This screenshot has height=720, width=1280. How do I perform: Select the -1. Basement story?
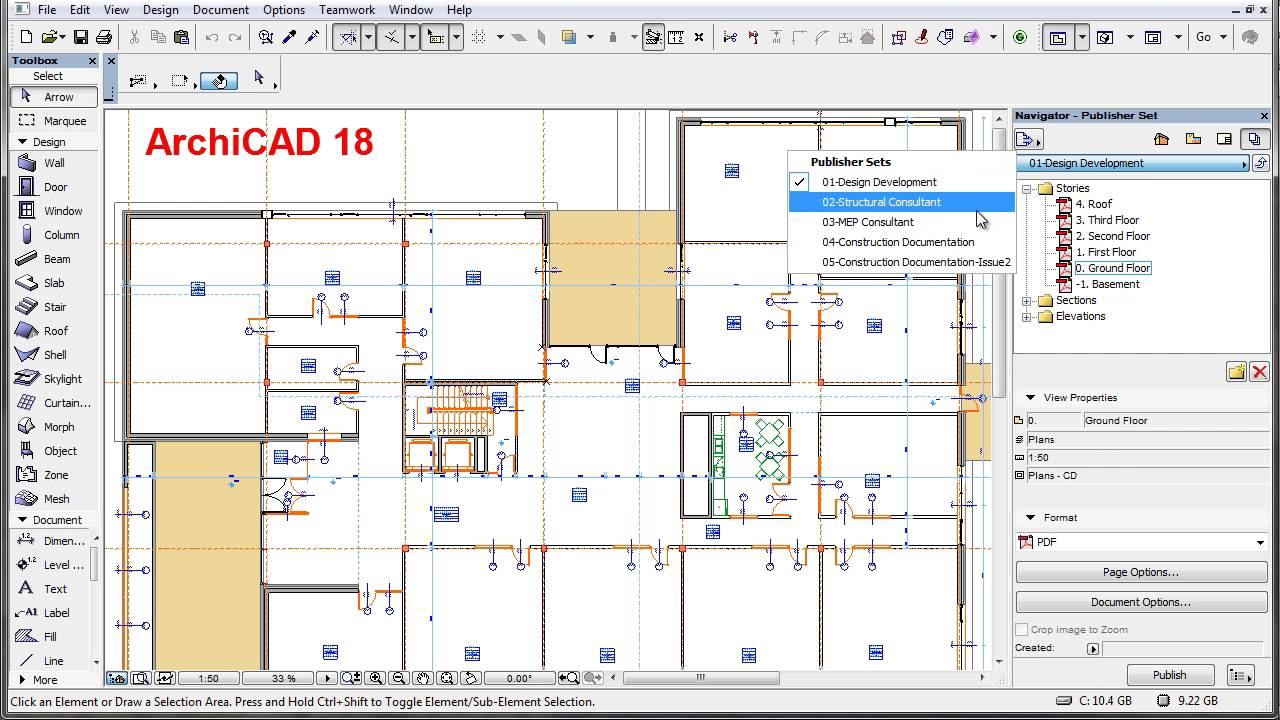point(1107,284)
